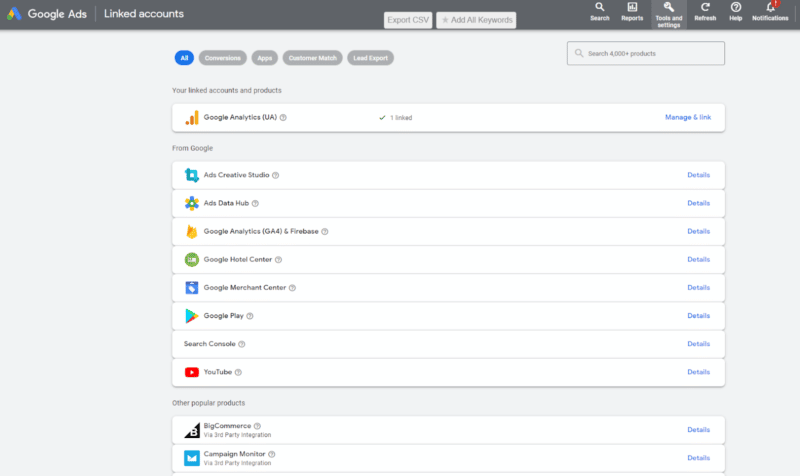Filter by the Apps chip
The image size is (800, 476).
tap(264, 58)
